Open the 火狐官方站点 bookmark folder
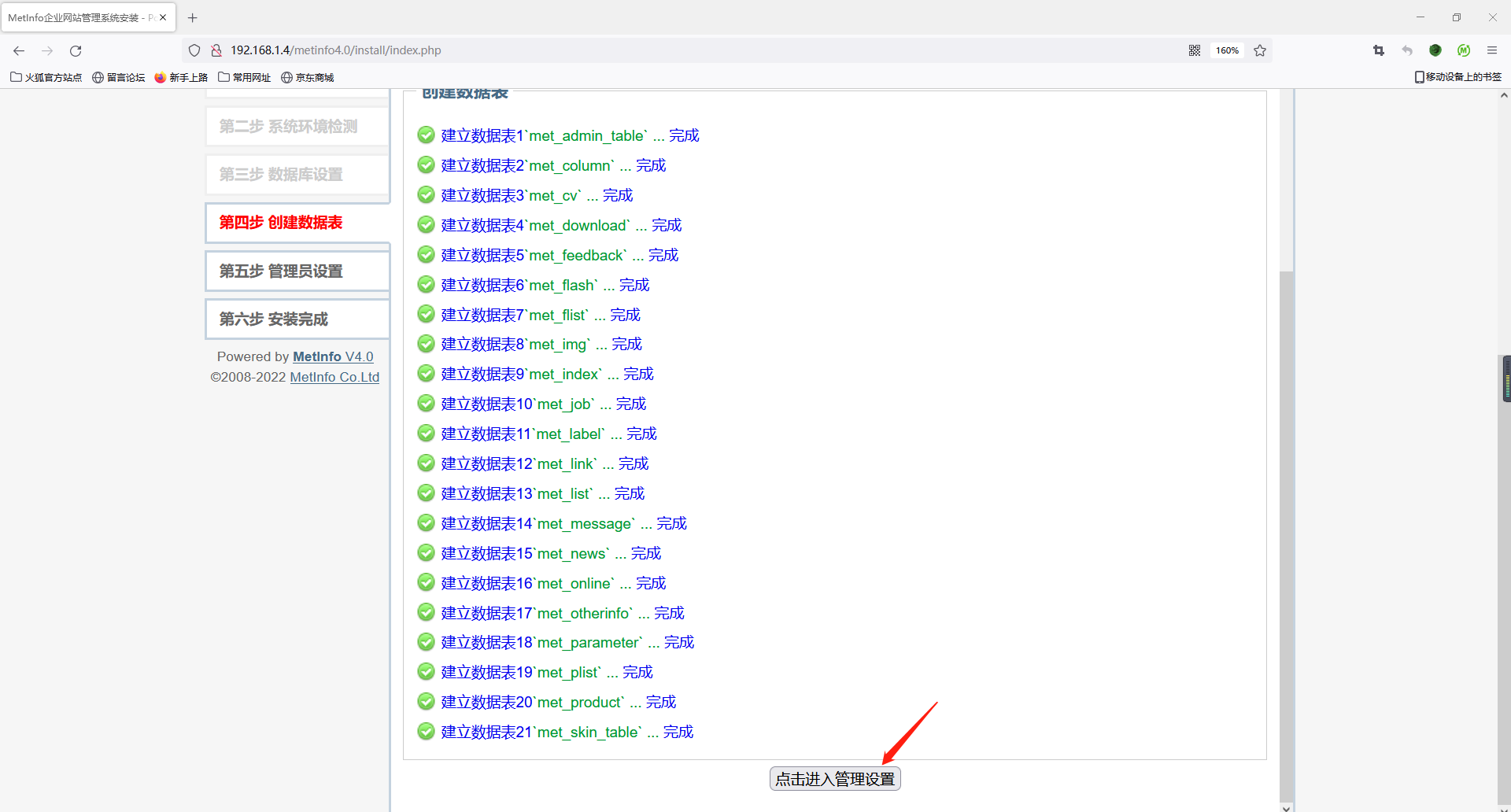Viewport: 1511px width, 812px height. click(46, 77)
